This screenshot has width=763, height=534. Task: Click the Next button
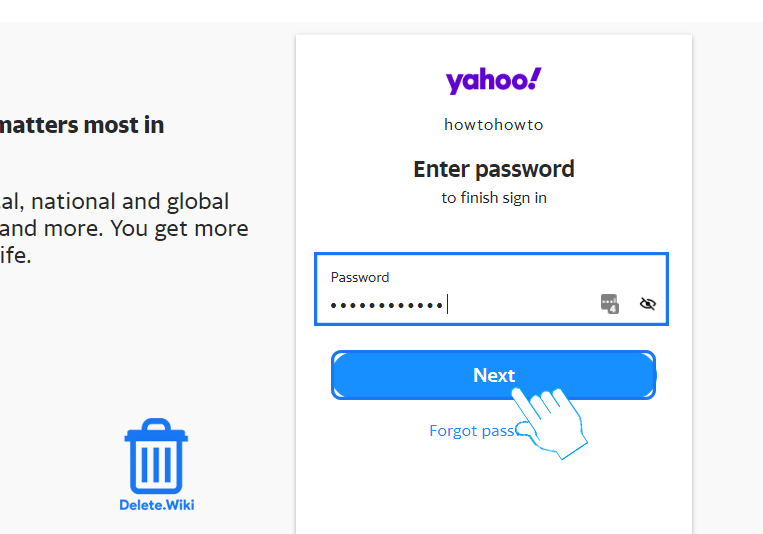pyautogui.click(x=493, y=375)
